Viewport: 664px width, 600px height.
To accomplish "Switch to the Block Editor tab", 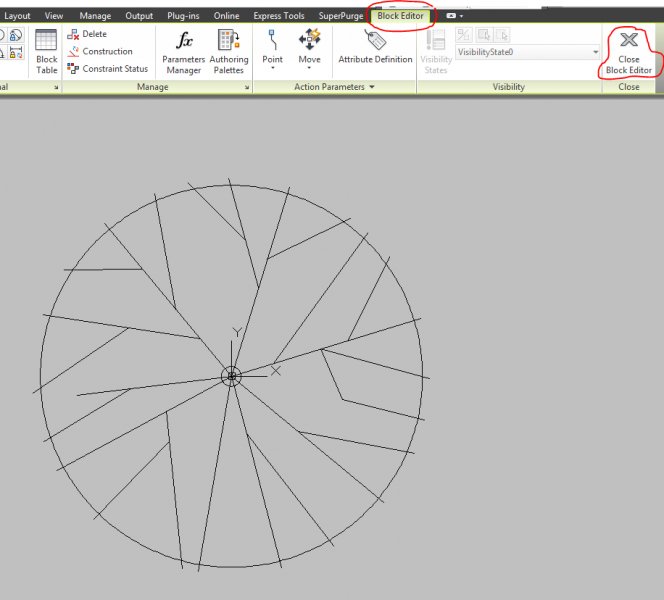I will click(400, 16).
